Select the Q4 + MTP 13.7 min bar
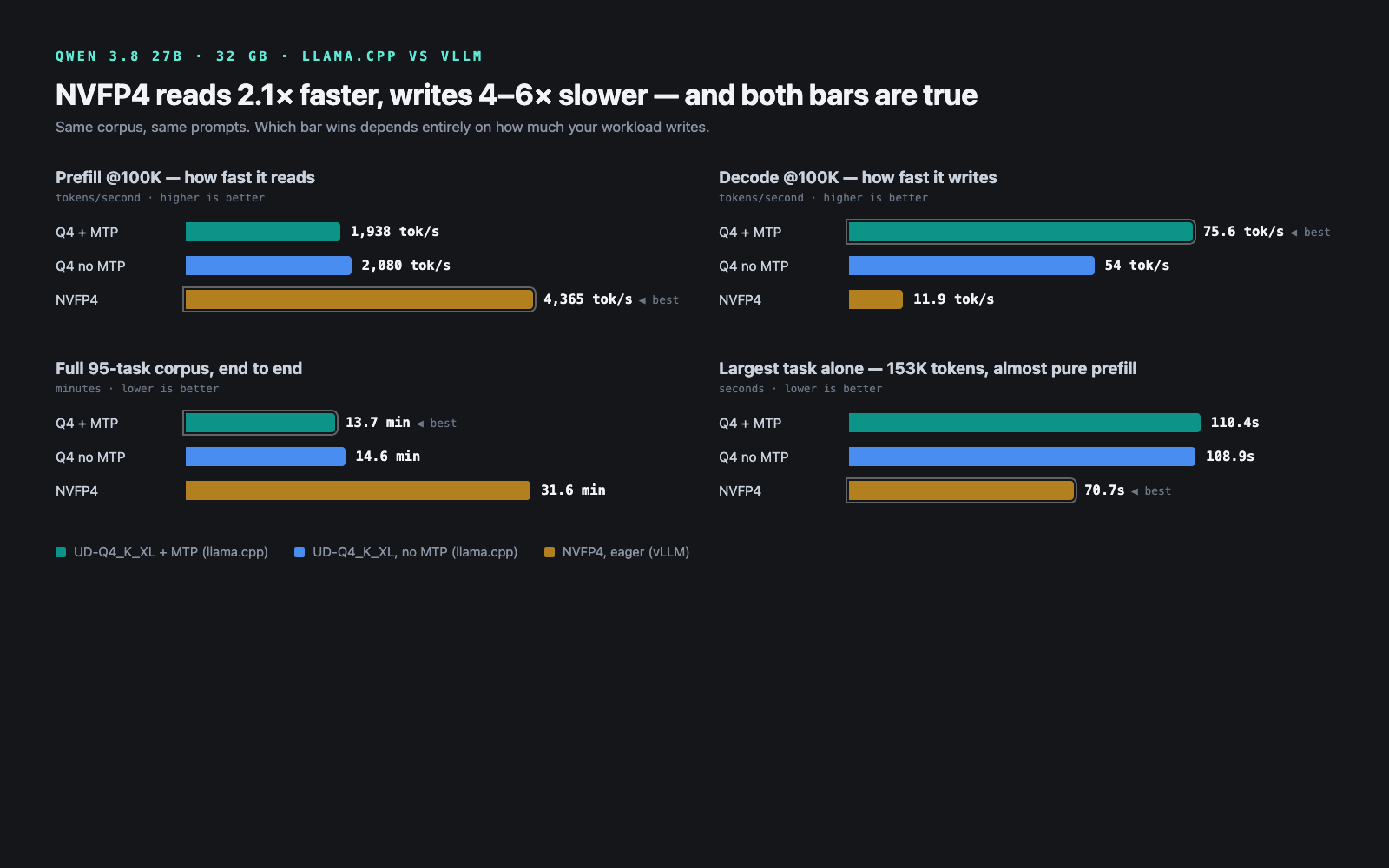Viewport: 1389px width, 868px height. 260,423
